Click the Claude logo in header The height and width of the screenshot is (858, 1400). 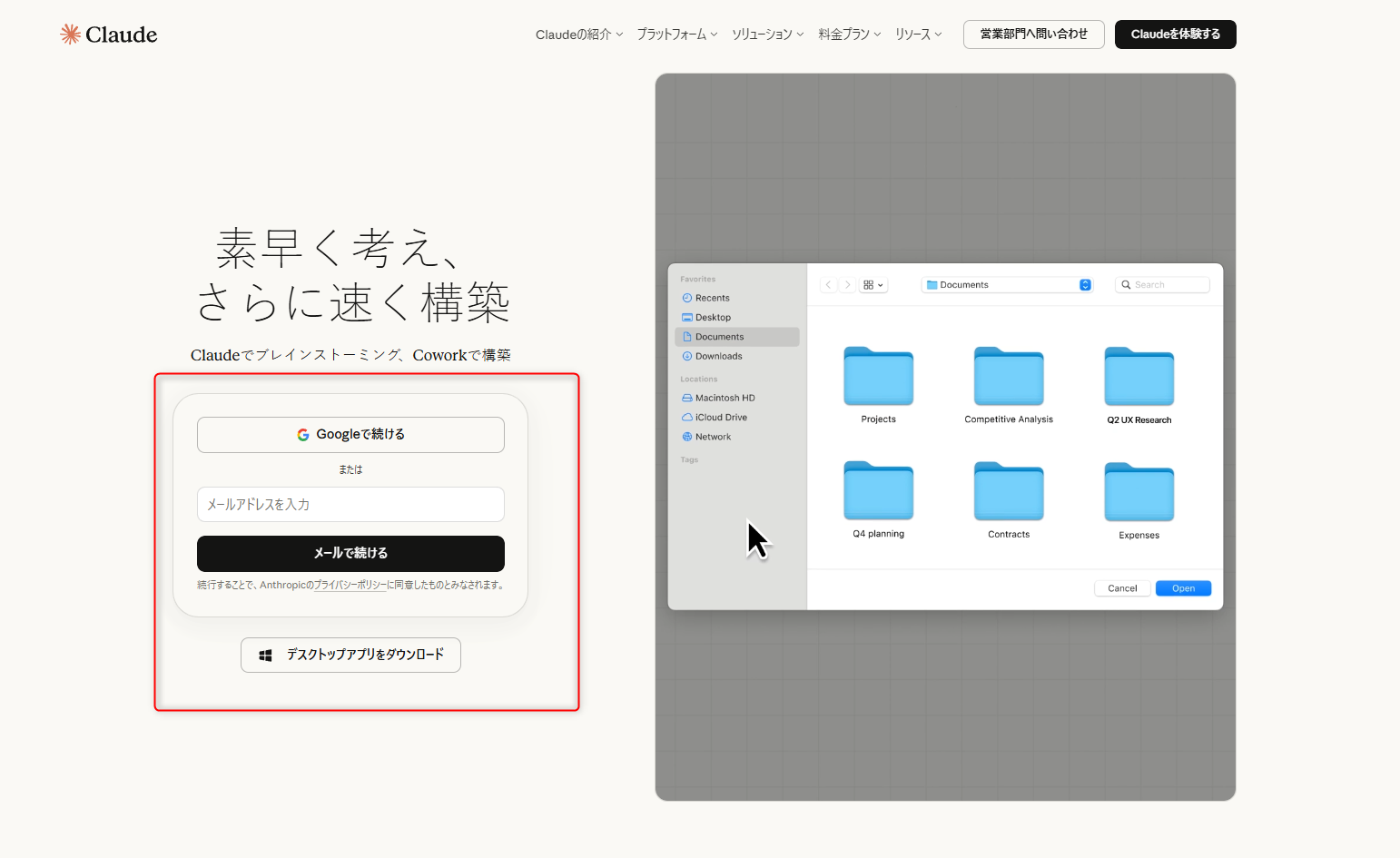(109, 35)
